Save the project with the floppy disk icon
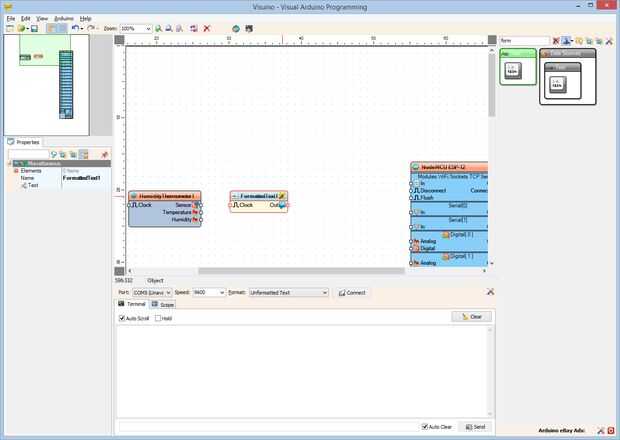 coord(34,28)
